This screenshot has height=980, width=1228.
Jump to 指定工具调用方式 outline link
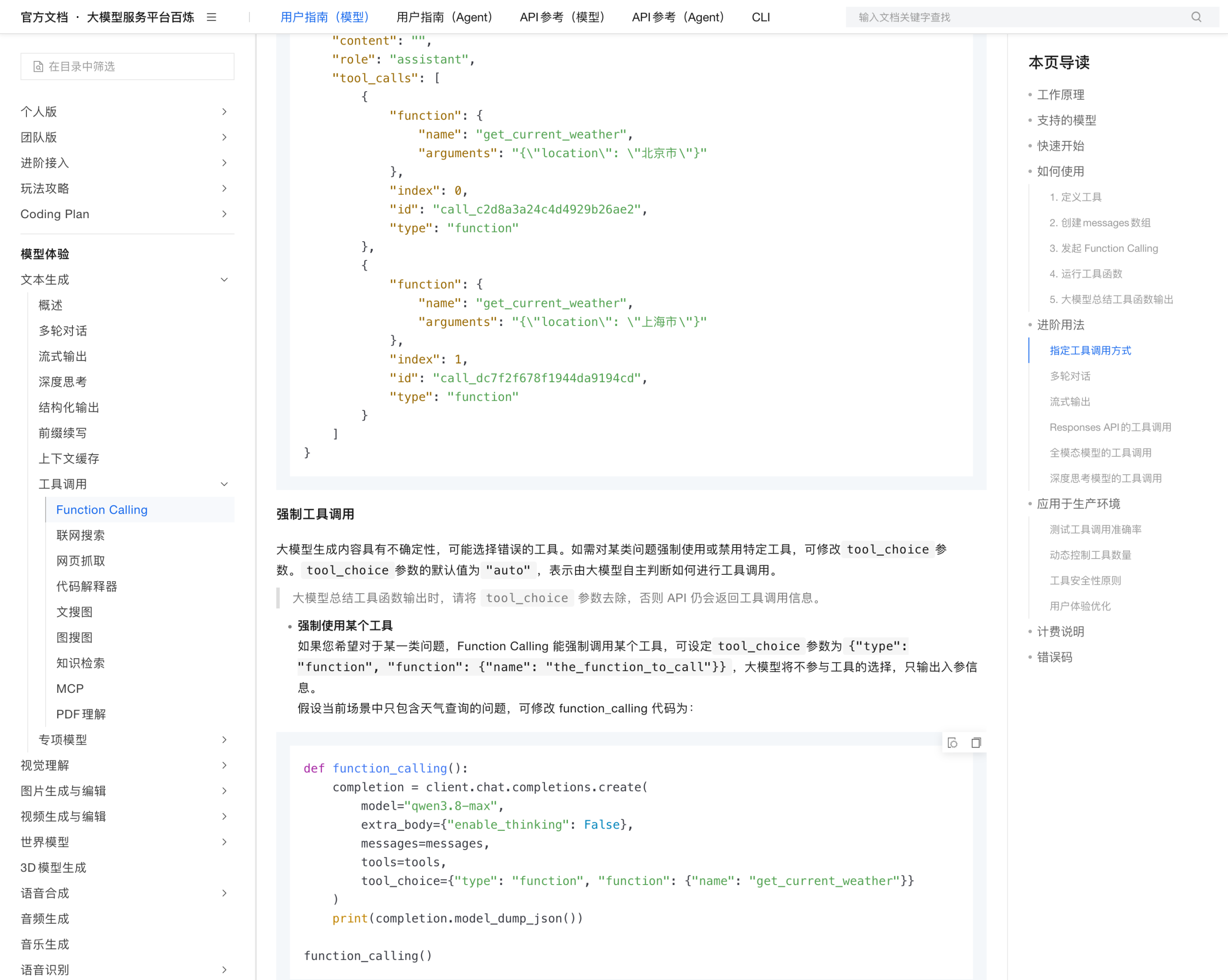pos(1090,351)
